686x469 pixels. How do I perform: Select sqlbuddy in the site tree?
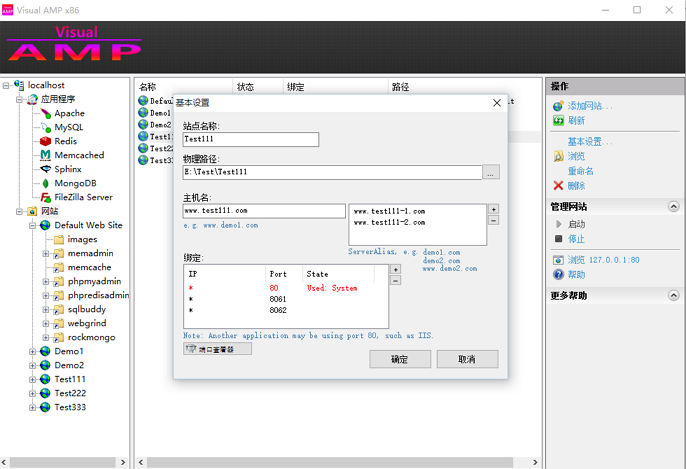(x=87, y=309)
